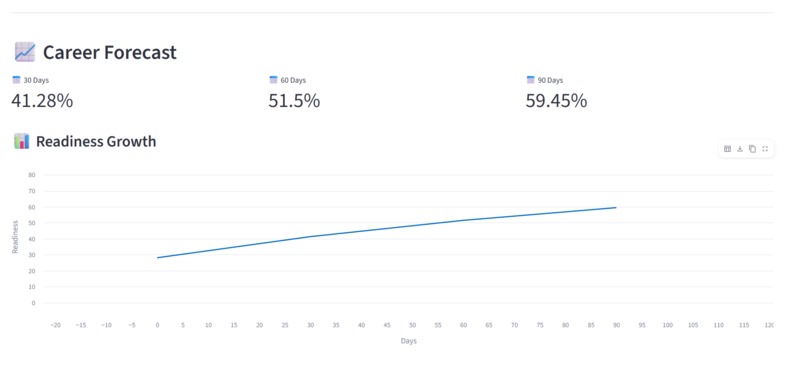Click the 60 tick label on the x-axis
806x369 pixels.
[463, 325]
